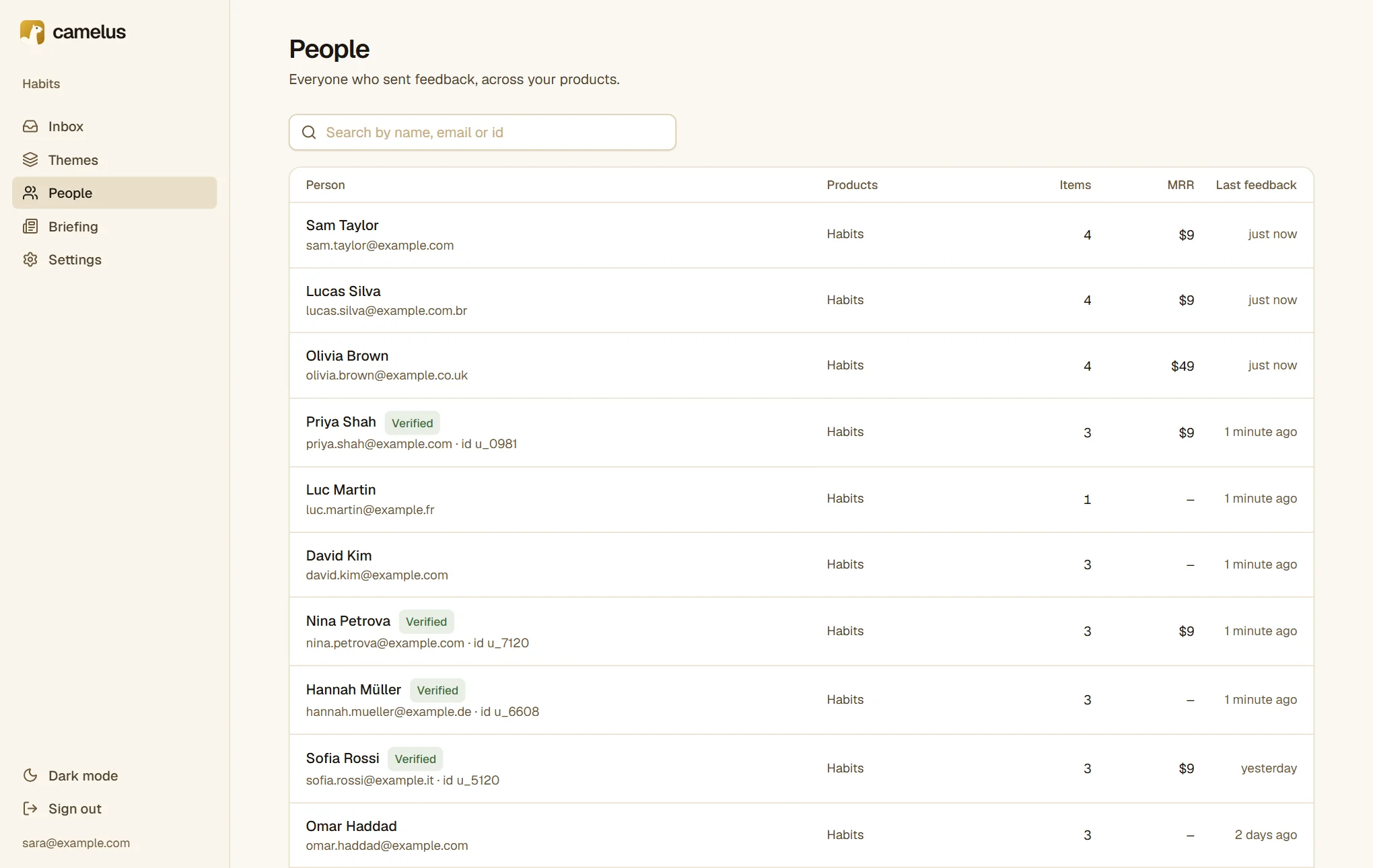This screenshot has width=1373, height=868.
Task: Click the Themes layers icon
Action: coord(30,159)
